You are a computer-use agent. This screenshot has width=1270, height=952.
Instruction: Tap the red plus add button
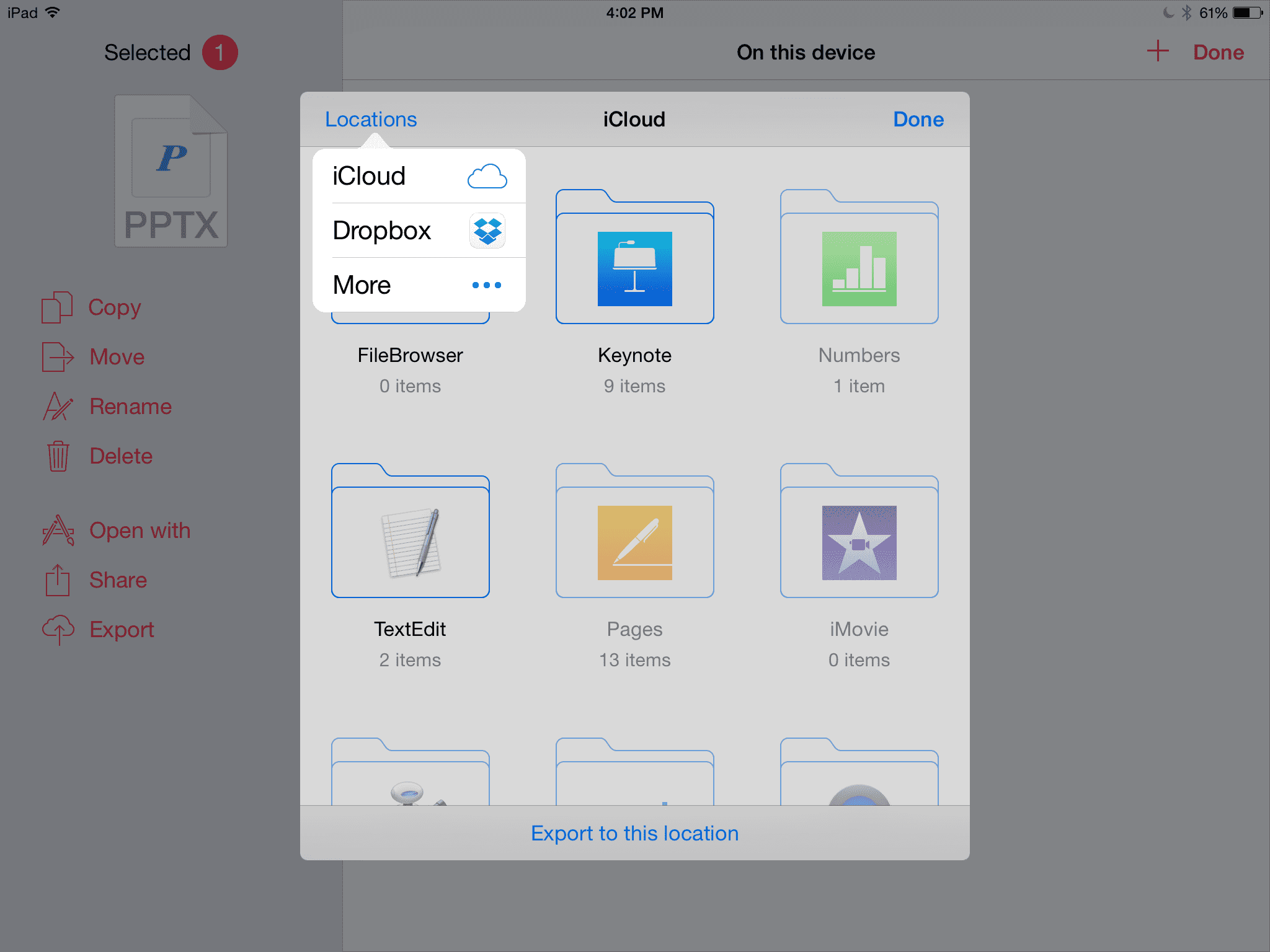pos(1157,51)
